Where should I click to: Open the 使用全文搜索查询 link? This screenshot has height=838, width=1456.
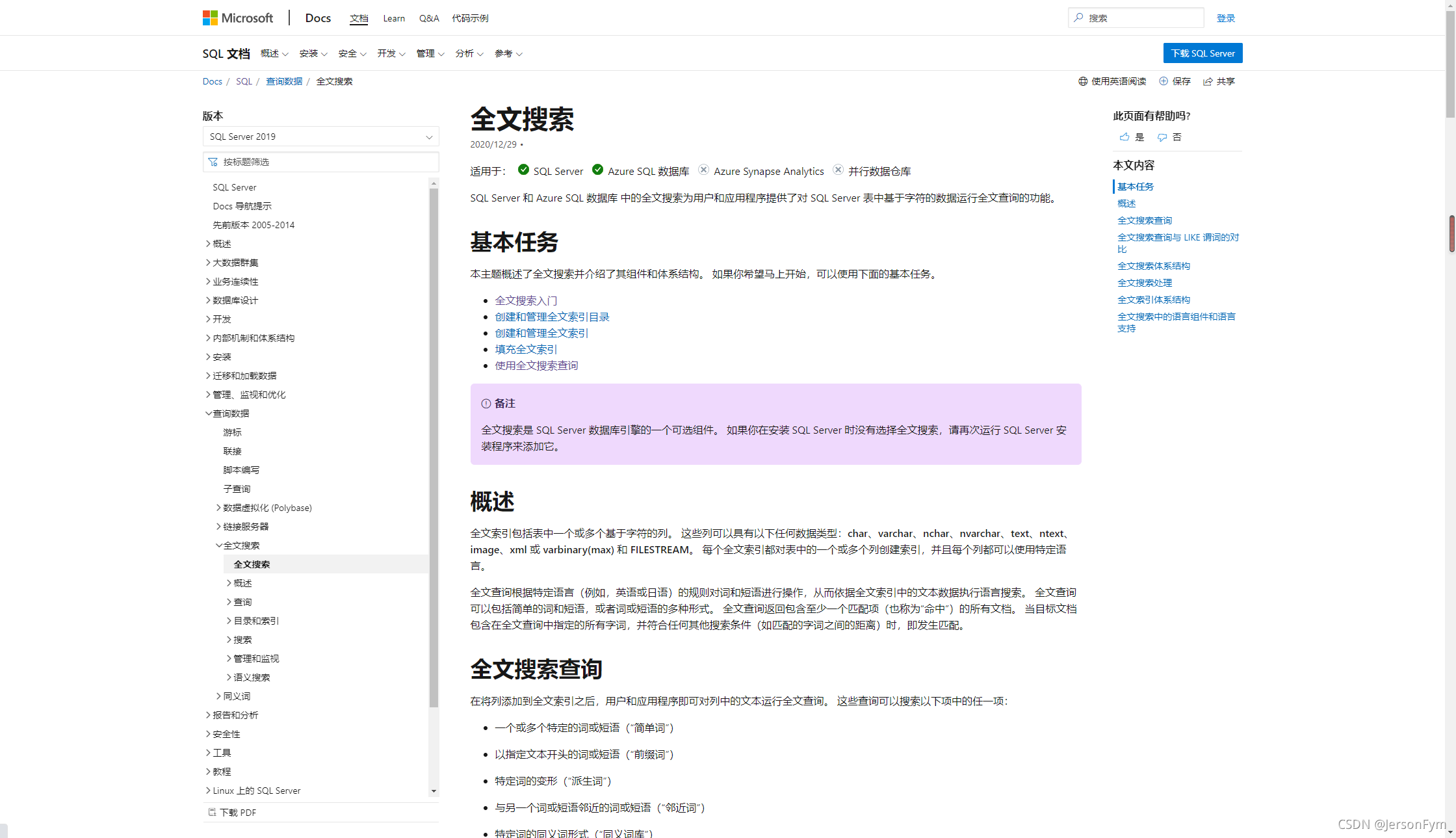(536, 365)
